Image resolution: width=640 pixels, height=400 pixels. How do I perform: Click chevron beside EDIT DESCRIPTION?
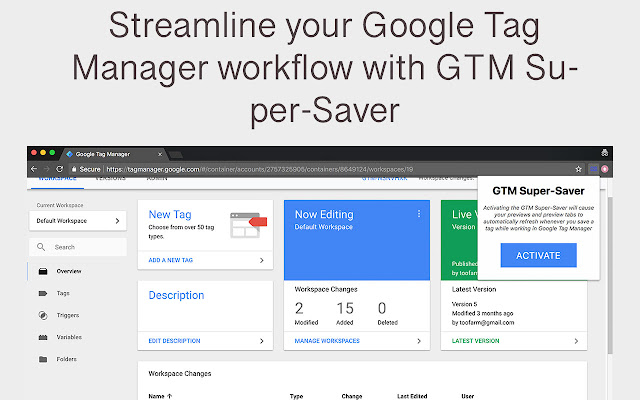click(x=262, y=341)
